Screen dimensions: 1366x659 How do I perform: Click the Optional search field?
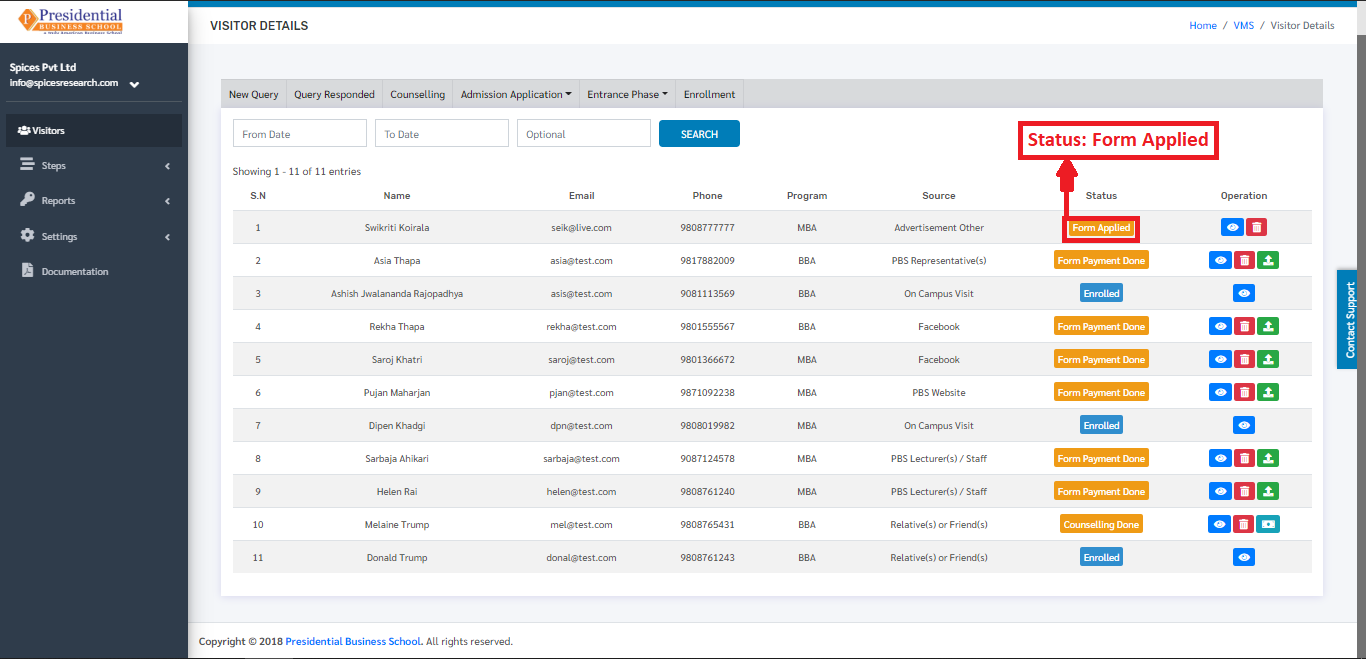tap(584, 134)
